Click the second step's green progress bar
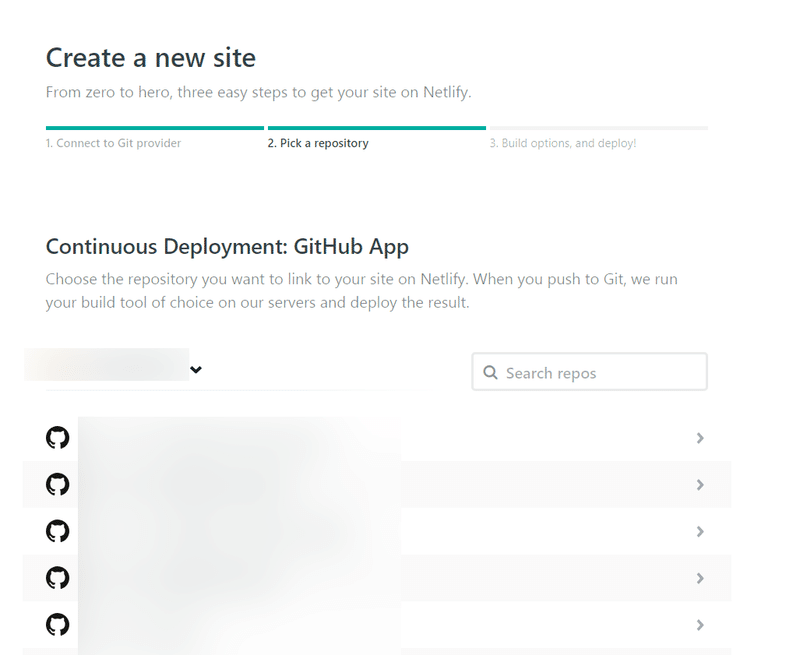This screenshot has height=655, width=800. coord(376,128)
